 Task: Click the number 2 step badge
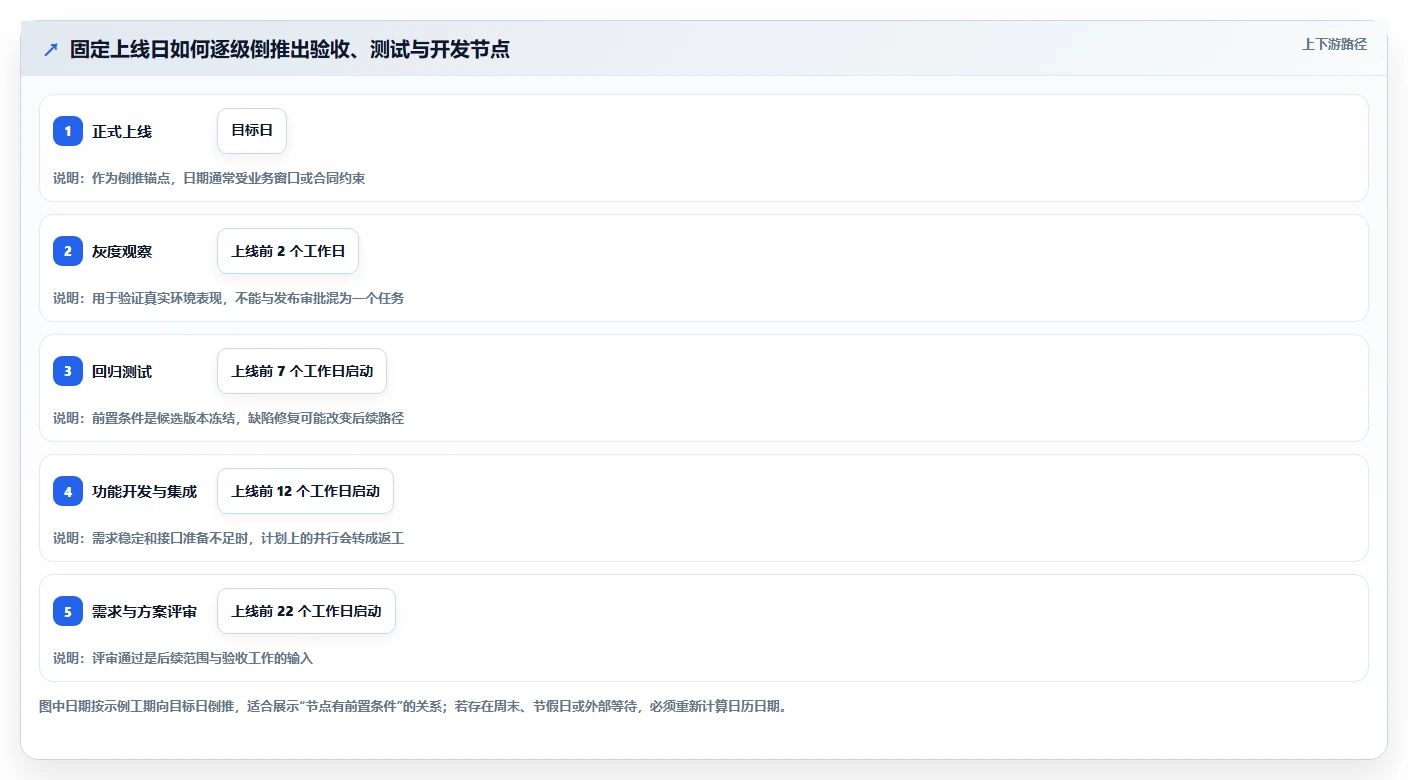click(x=68, y=251)
